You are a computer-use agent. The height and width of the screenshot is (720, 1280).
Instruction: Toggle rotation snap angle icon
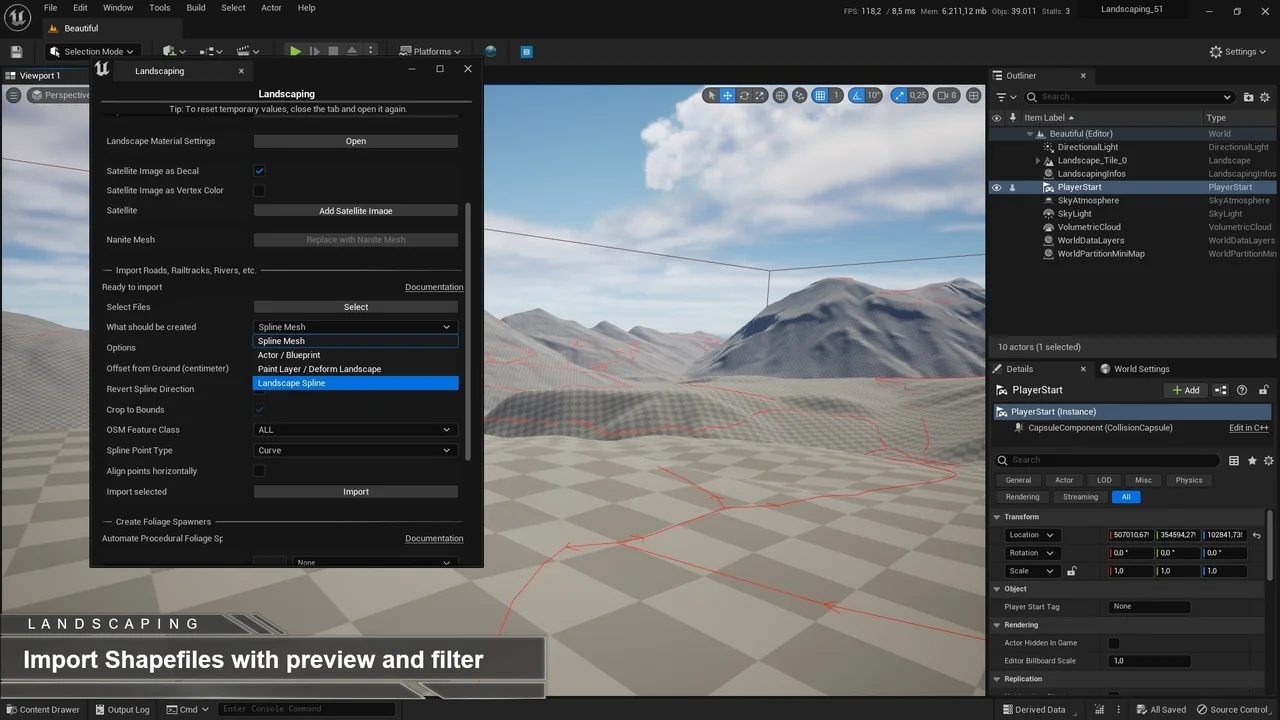[x=857, y=96]
